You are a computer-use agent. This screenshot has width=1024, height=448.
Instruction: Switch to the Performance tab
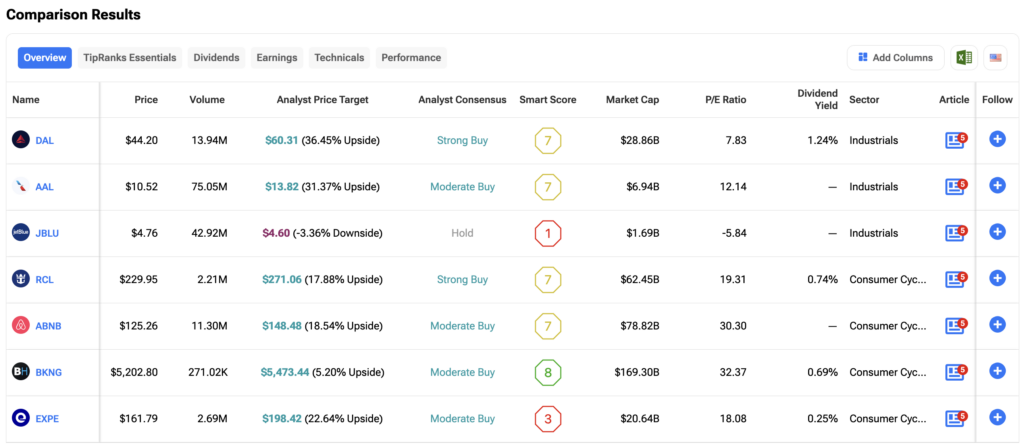411,57
